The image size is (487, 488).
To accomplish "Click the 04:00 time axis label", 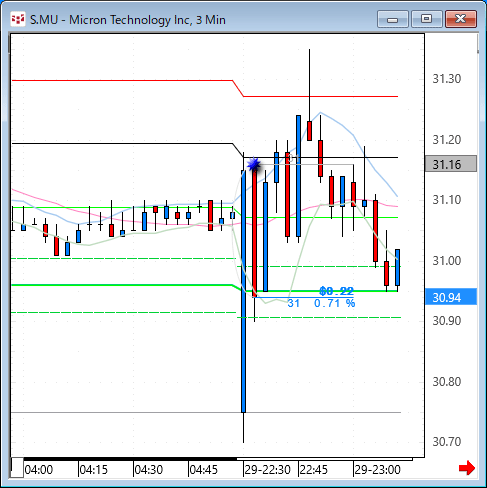I will point(39,470).
